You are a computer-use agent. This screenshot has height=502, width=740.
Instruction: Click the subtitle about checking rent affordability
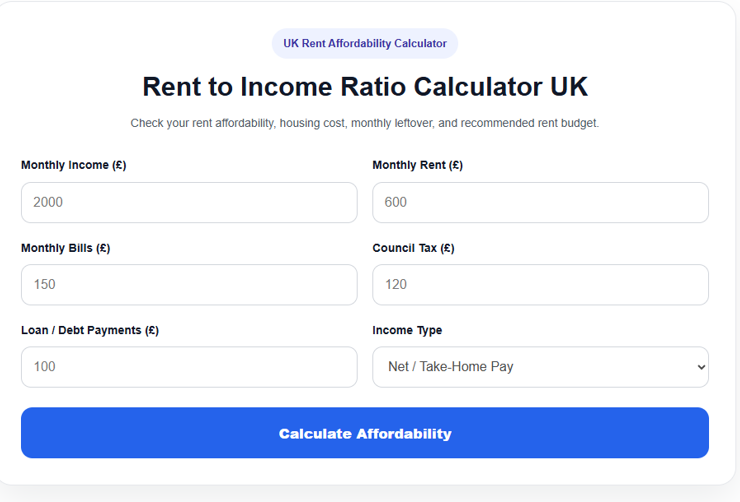pos(365,123)
